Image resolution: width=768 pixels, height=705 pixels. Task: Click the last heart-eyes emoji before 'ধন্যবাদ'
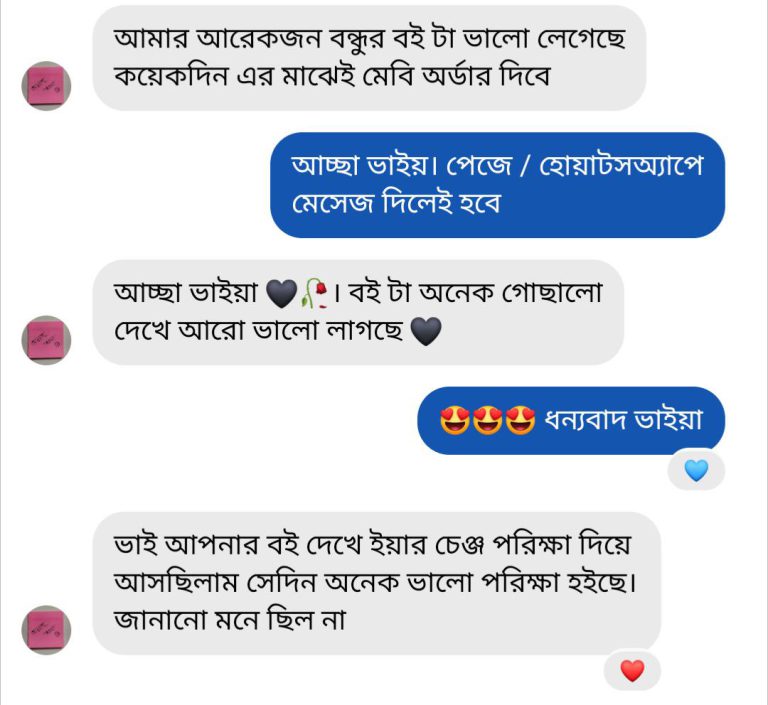(x=520, y=421)
